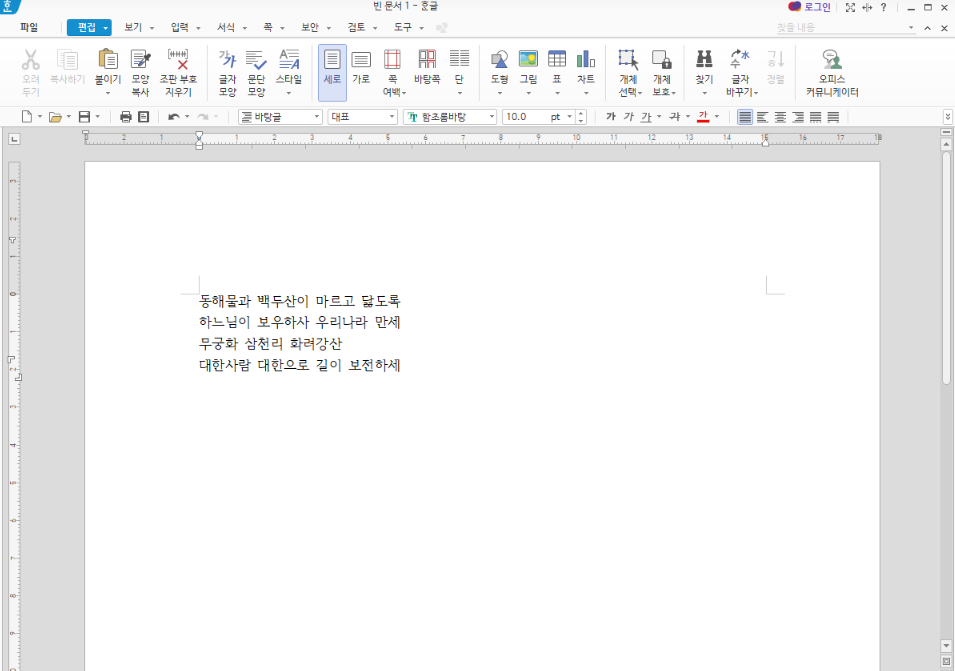Image resolution: width=955 pixels, height=671 pixels.
Task: Open the 파일 menu
Action: pos(29,27)
